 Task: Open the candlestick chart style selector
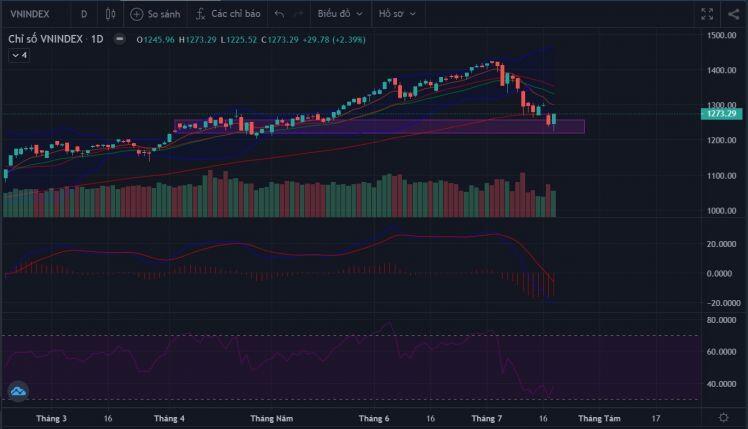point(110,14)
